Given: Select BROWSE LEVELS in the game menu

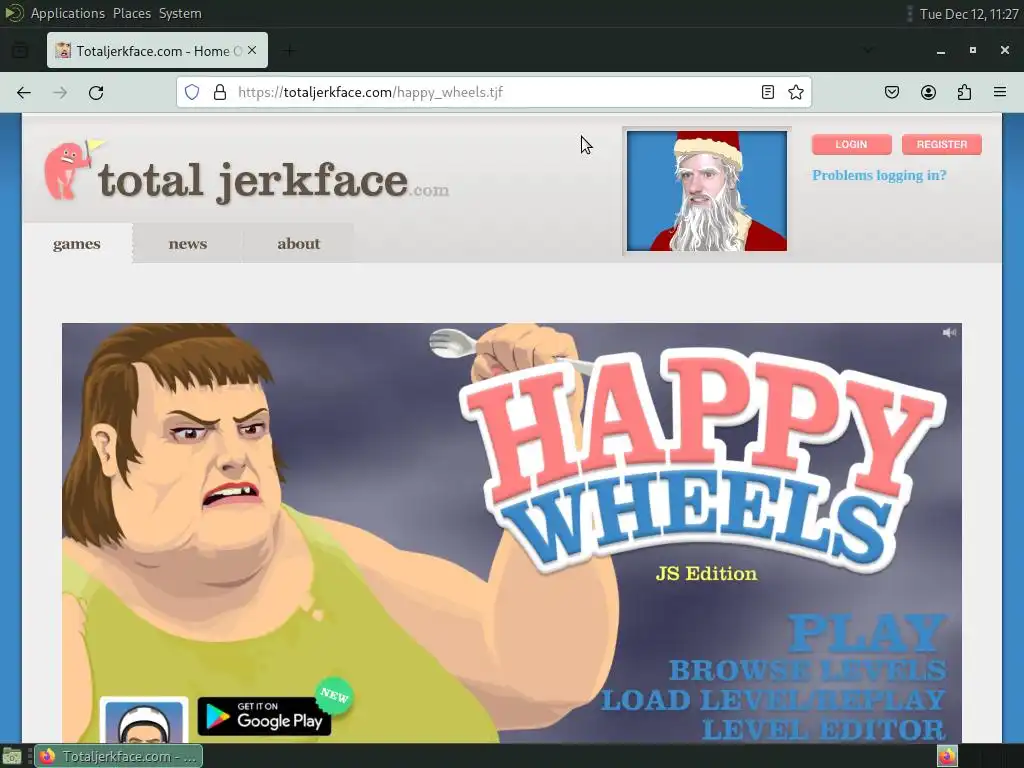Looking at the screenshot, I should 807,670.
